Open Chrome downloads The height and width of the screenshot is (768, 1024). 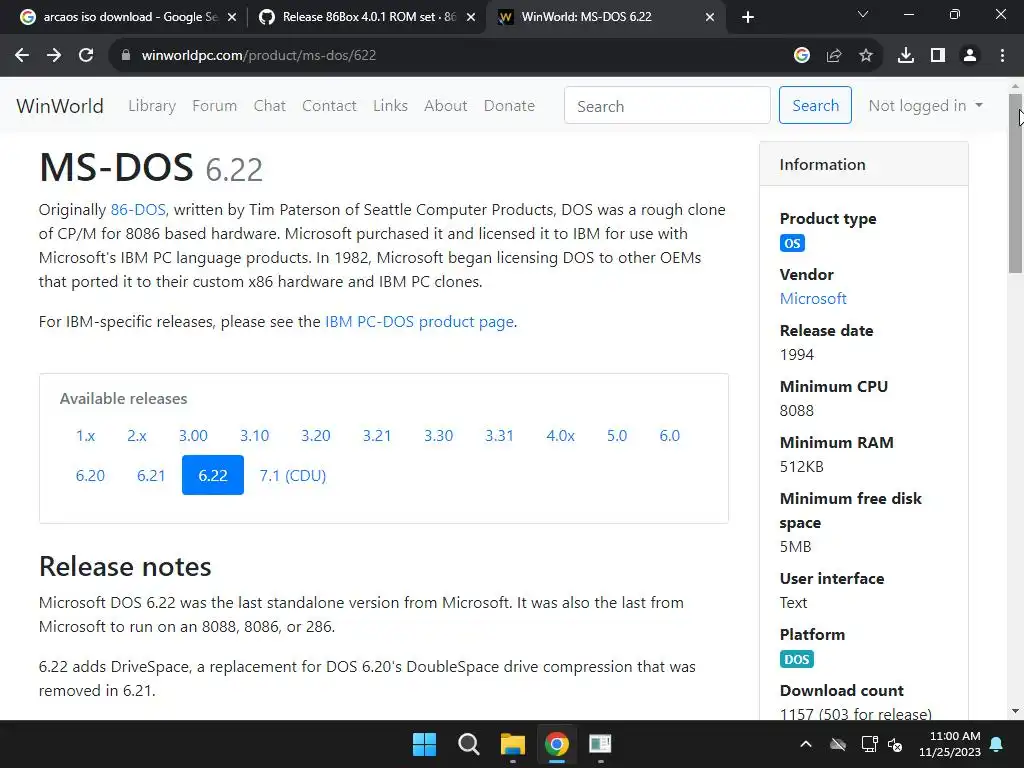coord(906,56)
